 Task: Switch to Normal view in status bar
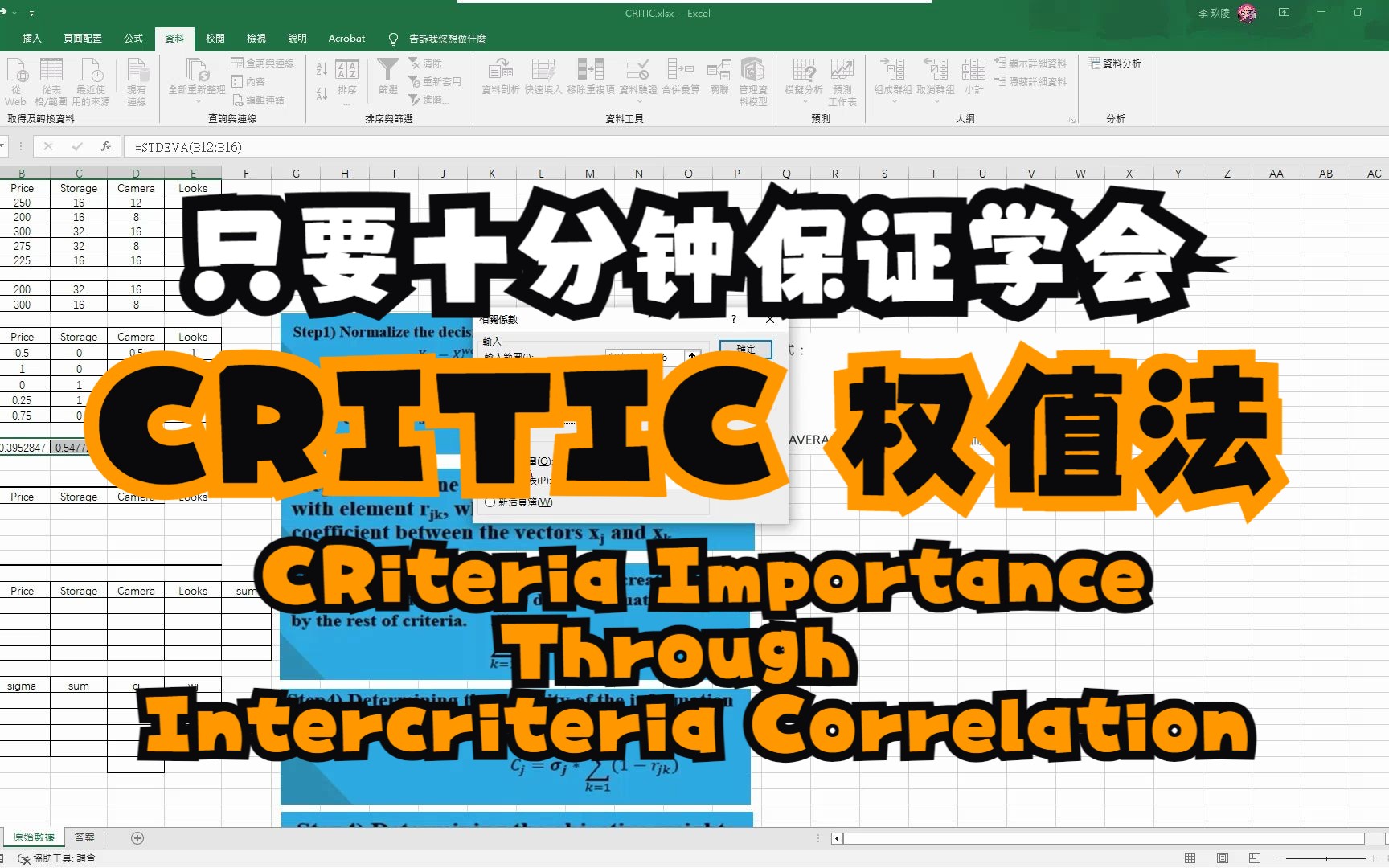coord(1190,858)
